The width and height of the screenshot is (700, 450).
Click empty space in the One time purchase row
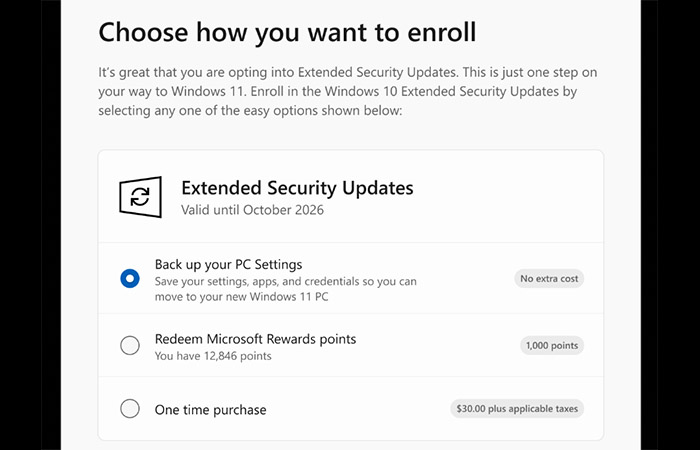357,409
